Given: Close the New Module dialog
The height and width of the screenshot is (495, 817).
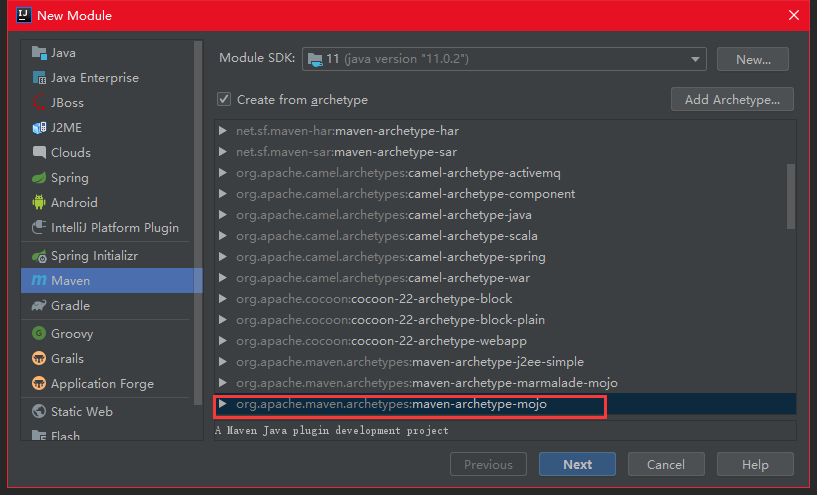Looking at the screenshot, I should pos(794,15).
